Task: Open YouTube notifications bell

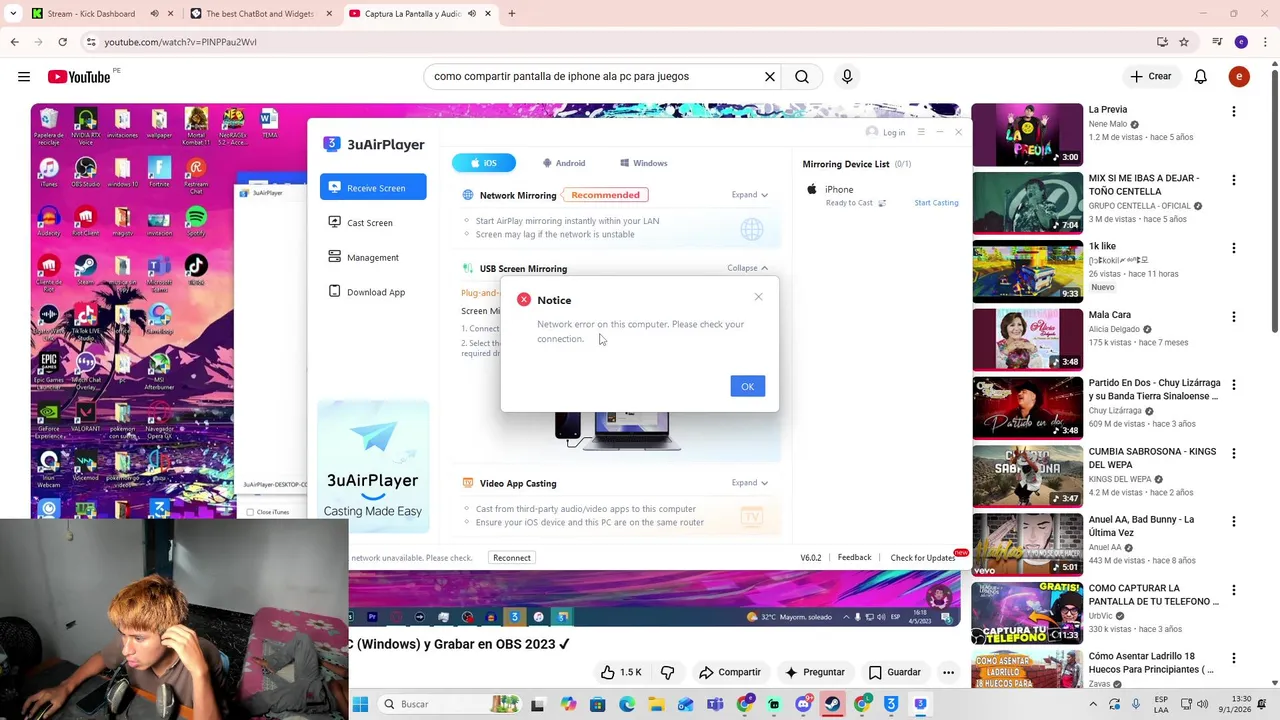Action: click(x=1201, y=76)
